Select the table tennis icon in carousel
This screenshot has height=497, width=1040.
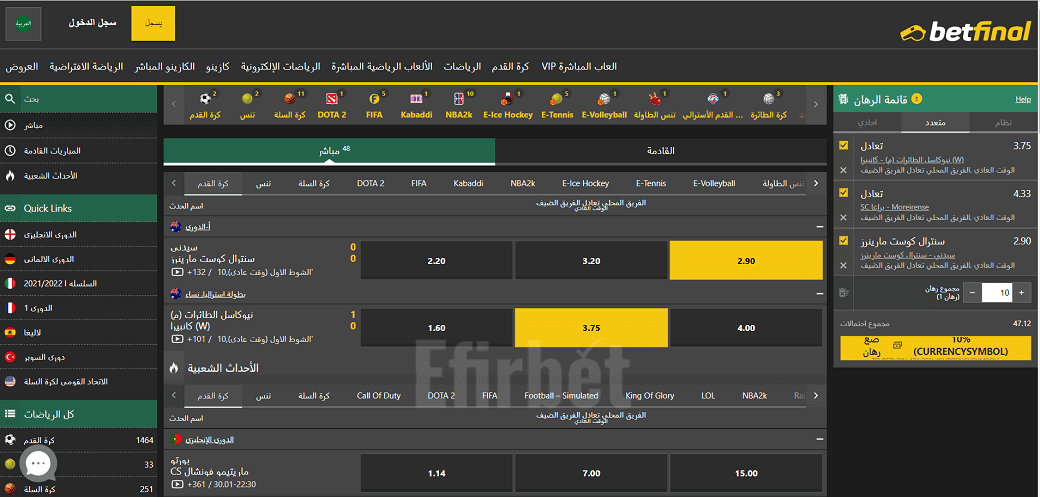coord(653,99)
